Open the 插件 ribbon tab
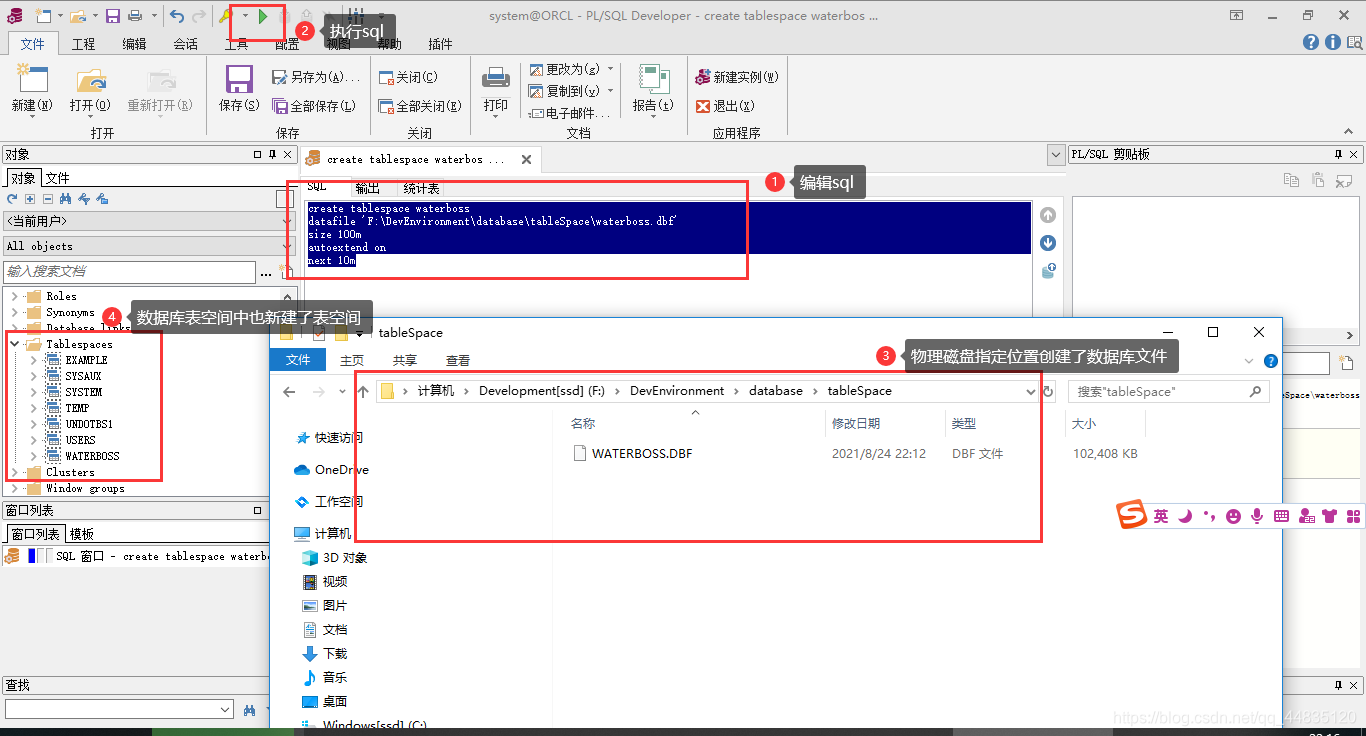The image size is (1366, 736). (440, 44)
